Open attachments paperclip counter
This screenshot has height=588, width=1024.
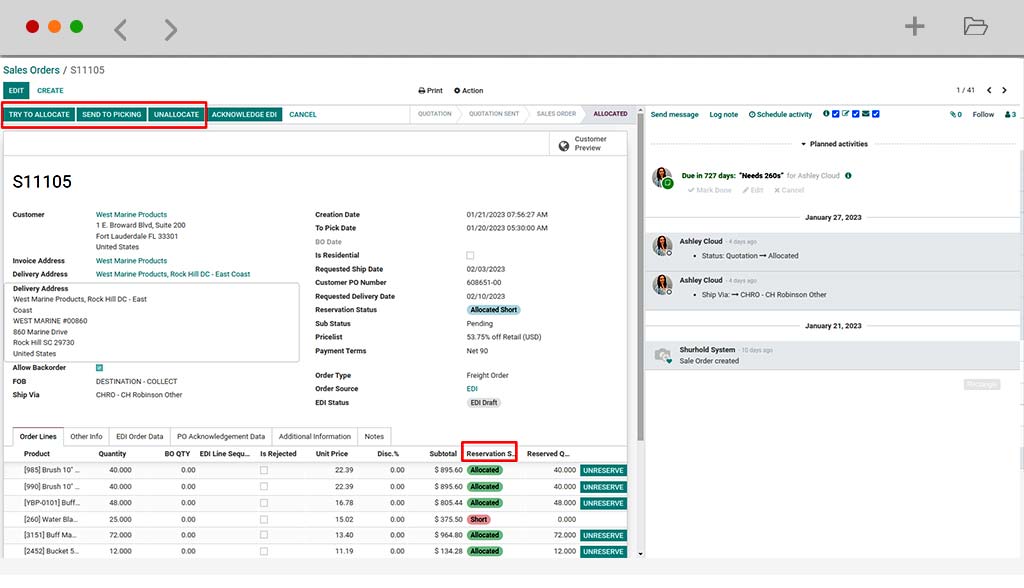pyautogui.click(x=955, y=114)
